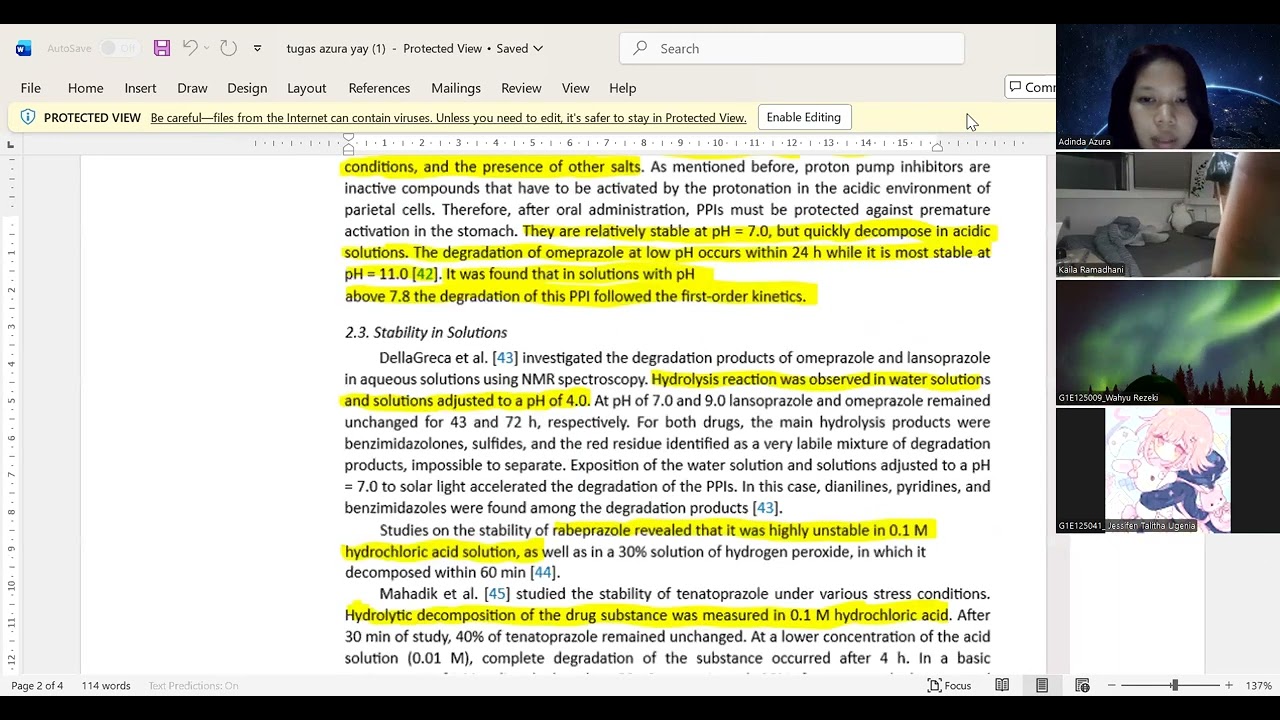Viewport: 1280px width, 720px height.
Task: Click the word 'DellaGreca' in the document
Action: tap(415, 358)
